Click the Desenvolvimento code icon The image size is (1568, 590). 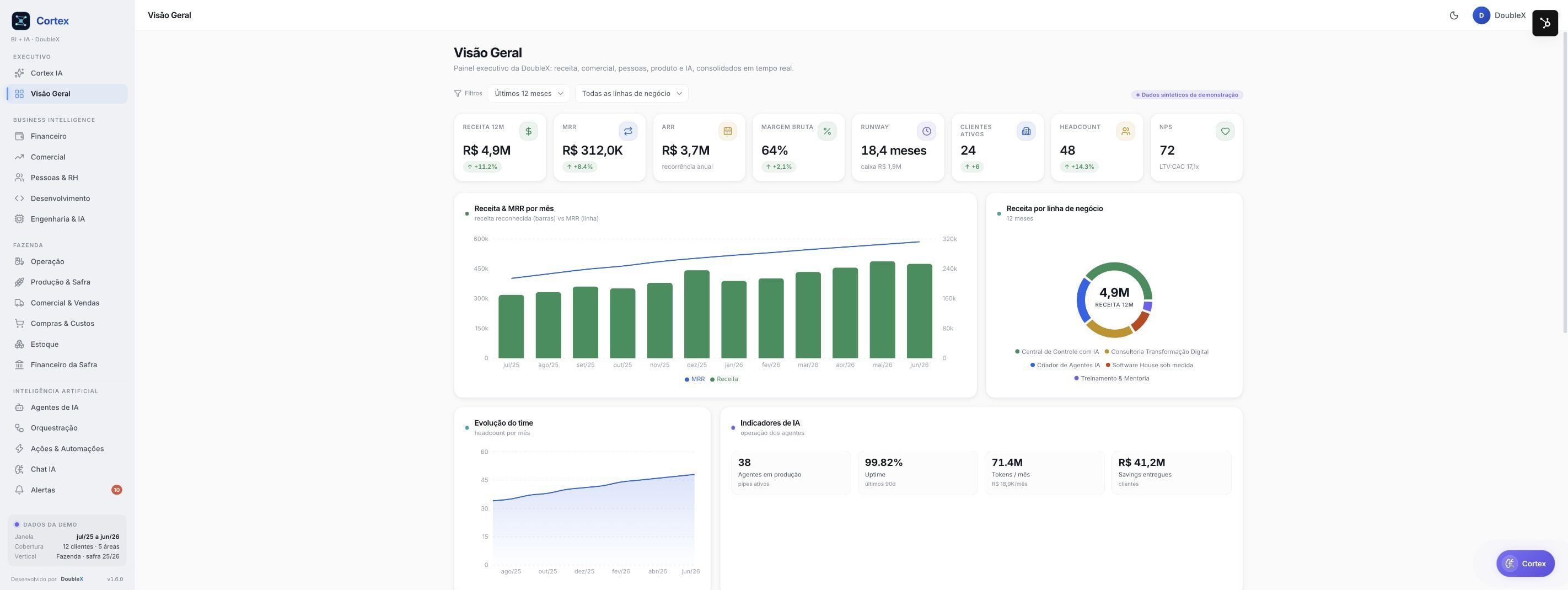pos(19,199)
